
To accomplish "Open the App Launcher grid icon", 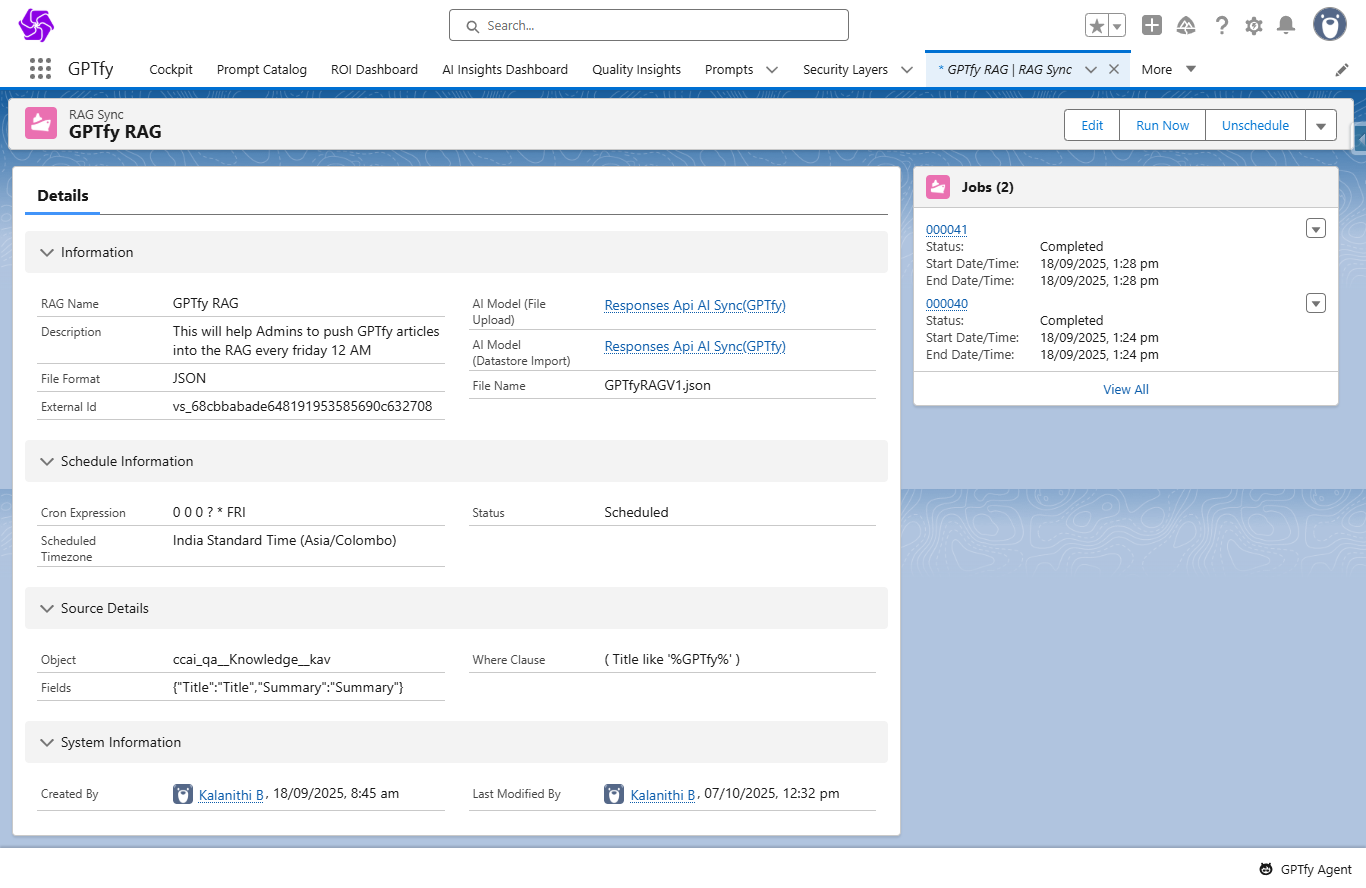I will click(40, 69).
